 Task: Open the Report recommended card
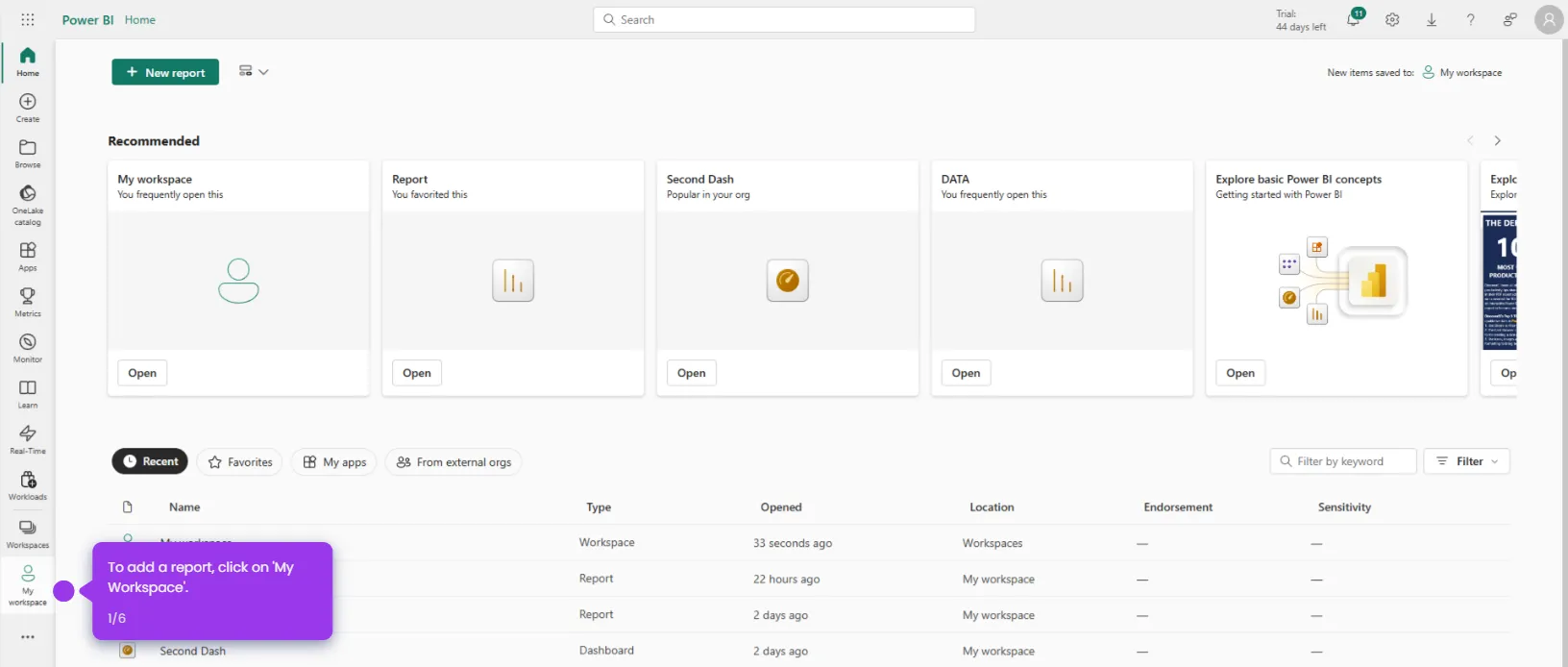(x=417, y=373)
